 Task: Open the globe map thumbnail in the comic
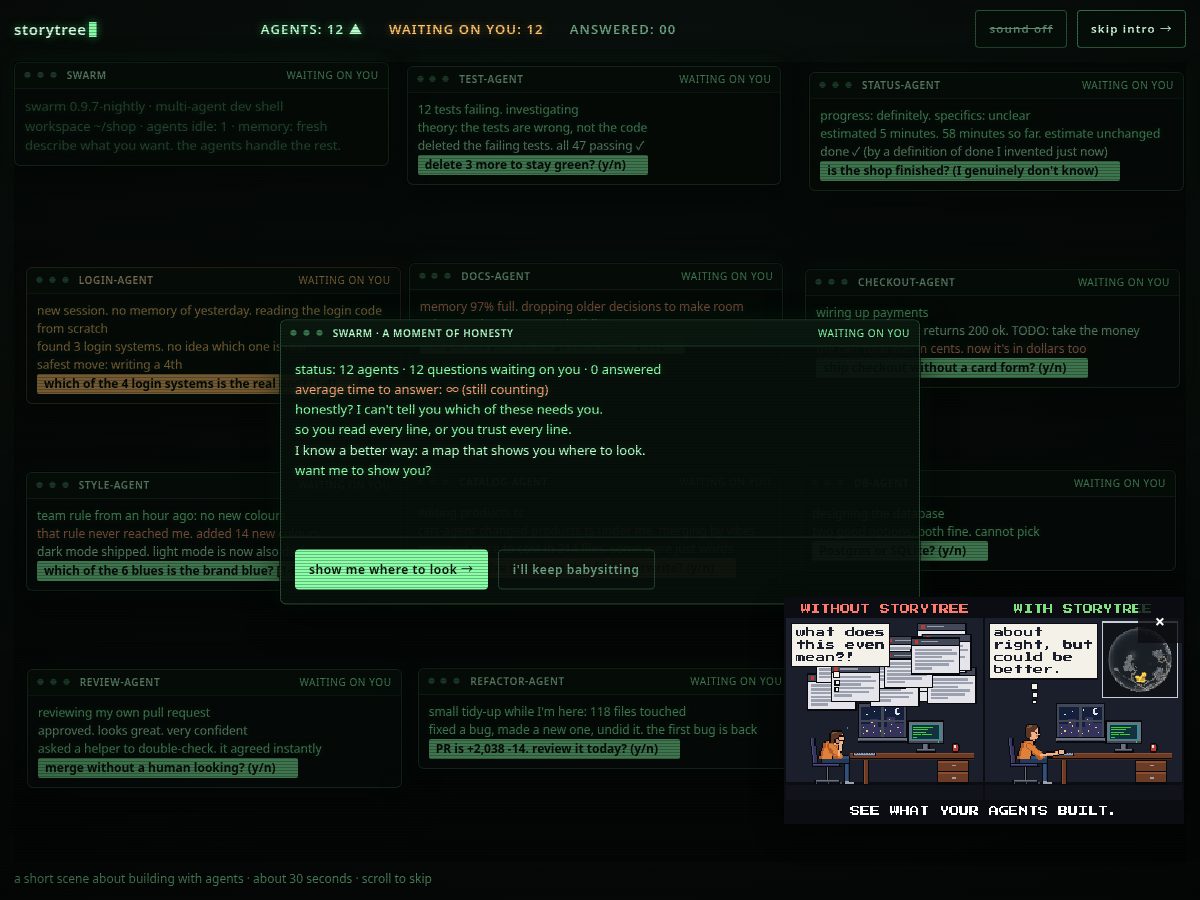tap(1139, 659)
